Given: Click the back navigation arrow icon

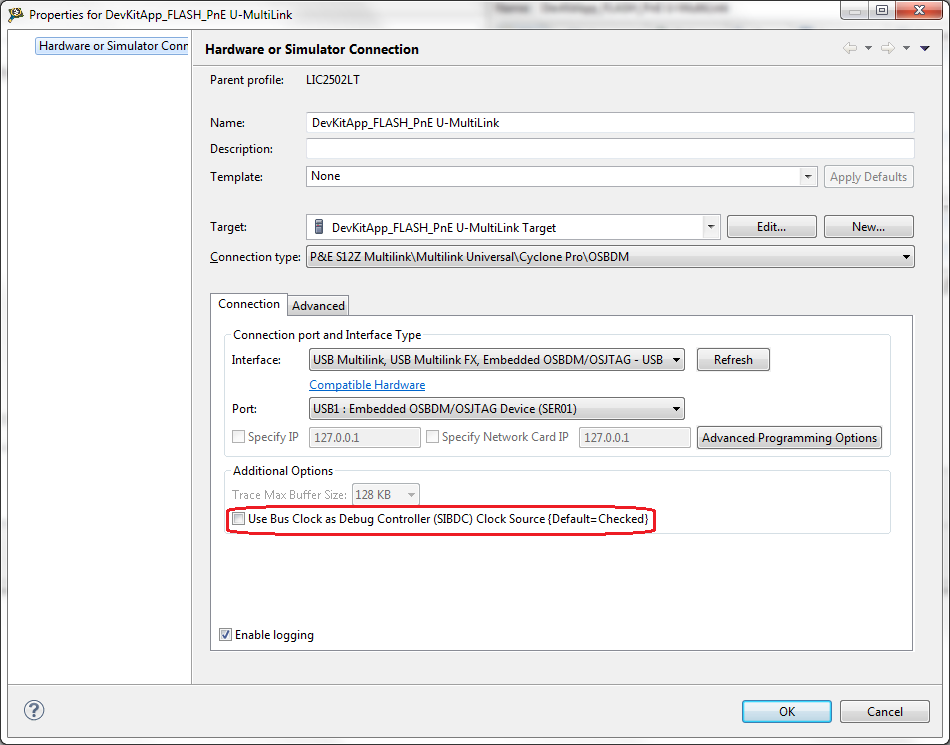Looking at the screenshot, I should click(x=850, y=48).
